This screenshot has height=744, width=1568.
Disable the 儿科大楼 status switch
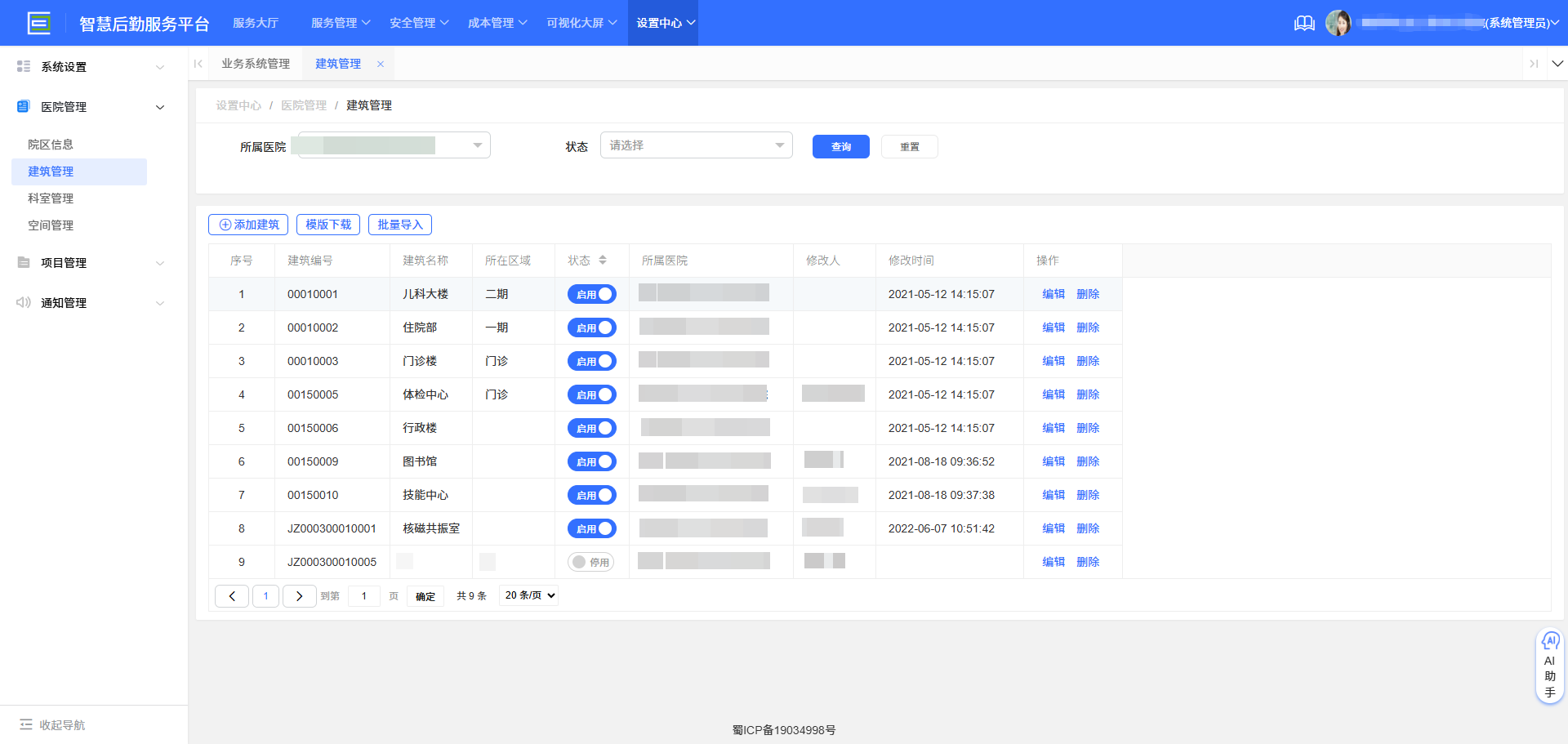(x=592, y=294)
